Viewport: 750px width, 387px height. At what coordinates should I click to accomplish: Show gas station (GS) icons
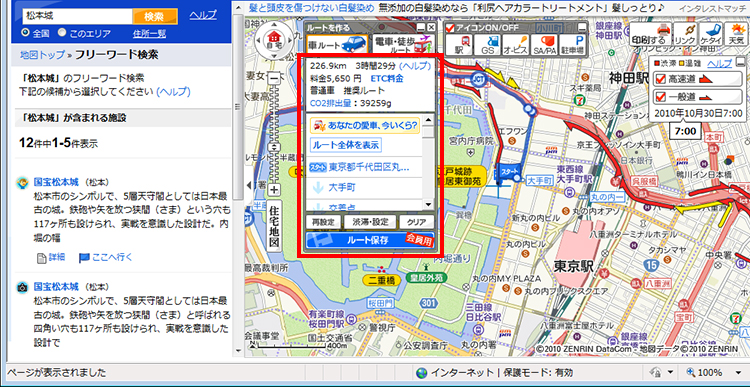[487, 46]
